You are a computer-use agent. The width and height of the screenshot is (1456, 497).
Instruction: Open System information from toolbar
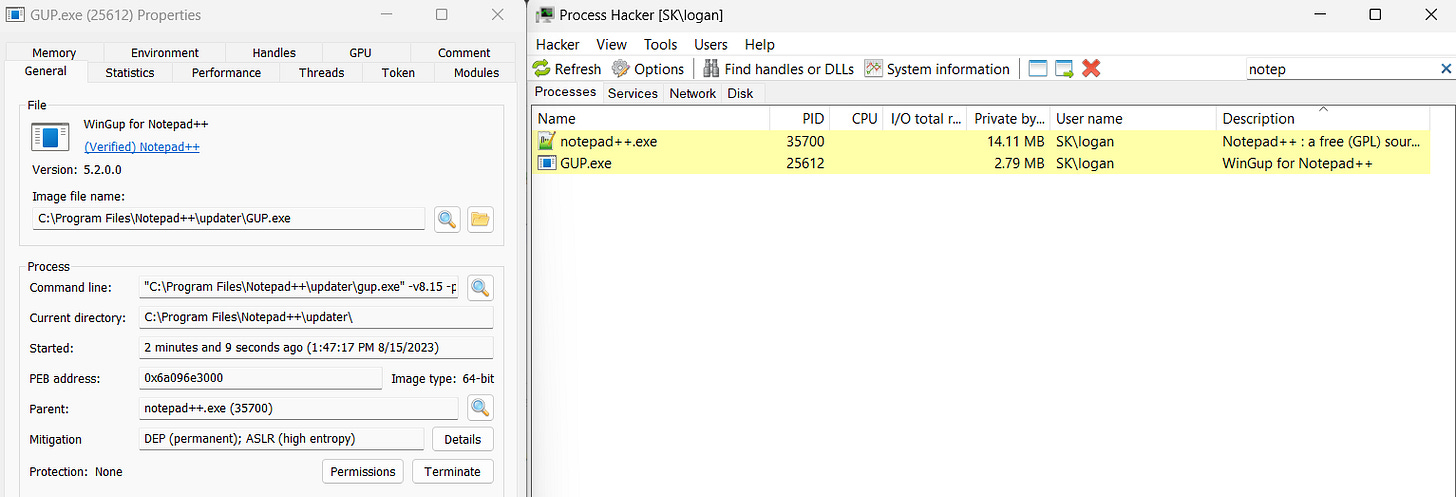pyautogui.click(x=937, y=69)
